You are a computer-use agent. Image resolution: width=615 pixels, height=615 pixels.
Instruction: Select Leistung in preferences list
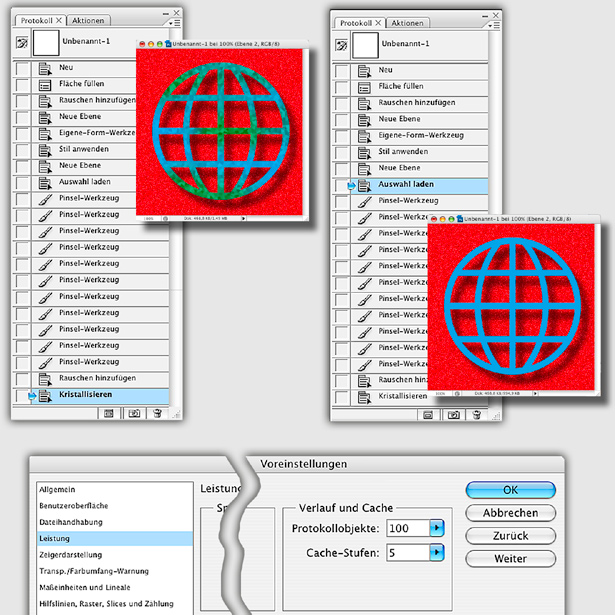tap(115, 539)
